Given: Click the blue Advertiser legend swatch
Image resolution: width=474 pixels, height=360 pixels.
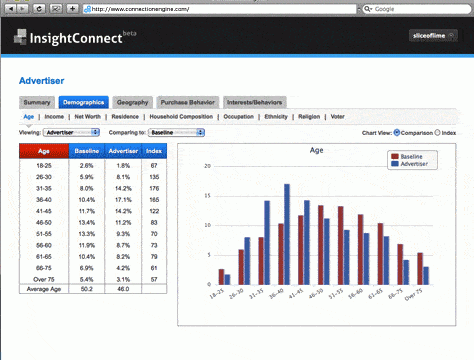Looking at the screenshot, I should click(x=395, y=164).
